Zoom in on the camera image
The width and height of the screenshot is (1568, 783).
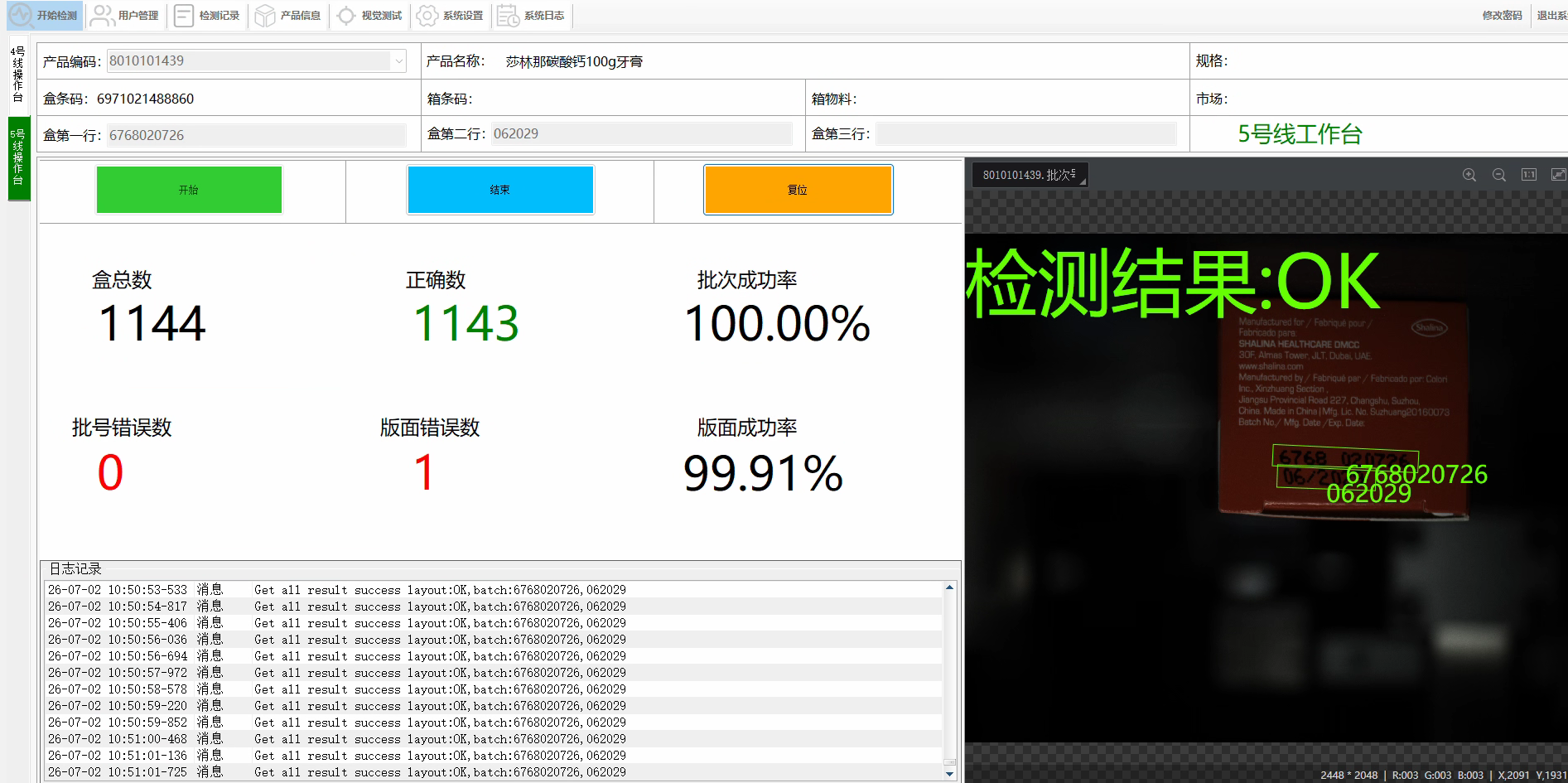click(1469, 175)
